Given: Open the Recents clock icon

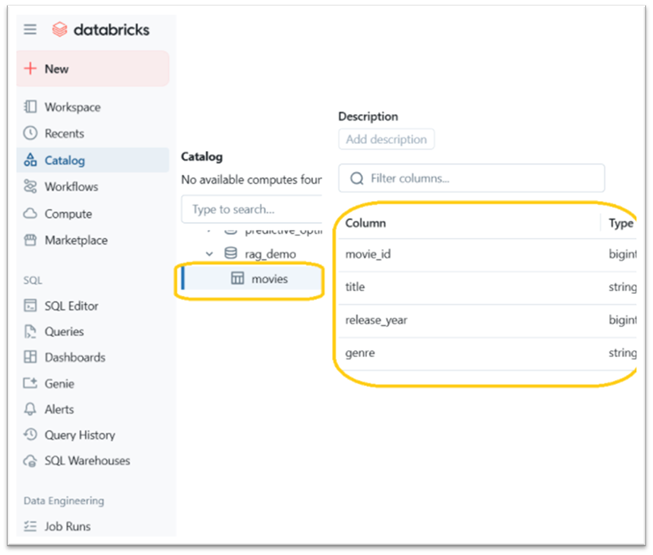Looking at the screenshot, I should [30, 133].
